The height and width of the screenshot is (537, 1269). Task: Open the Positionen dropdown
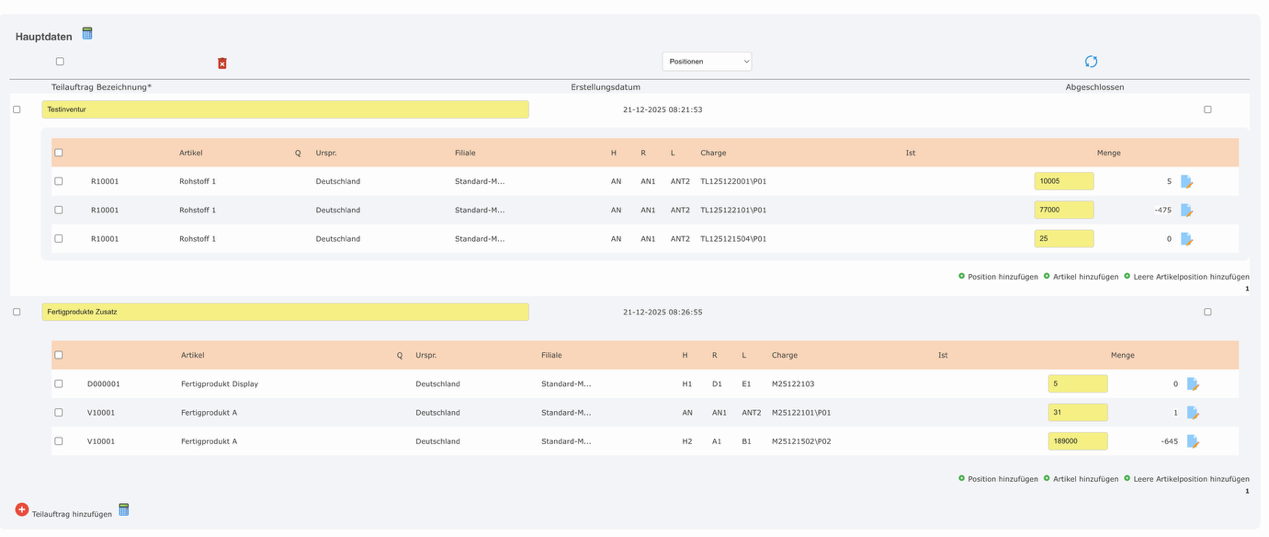[x=706, y=62]
